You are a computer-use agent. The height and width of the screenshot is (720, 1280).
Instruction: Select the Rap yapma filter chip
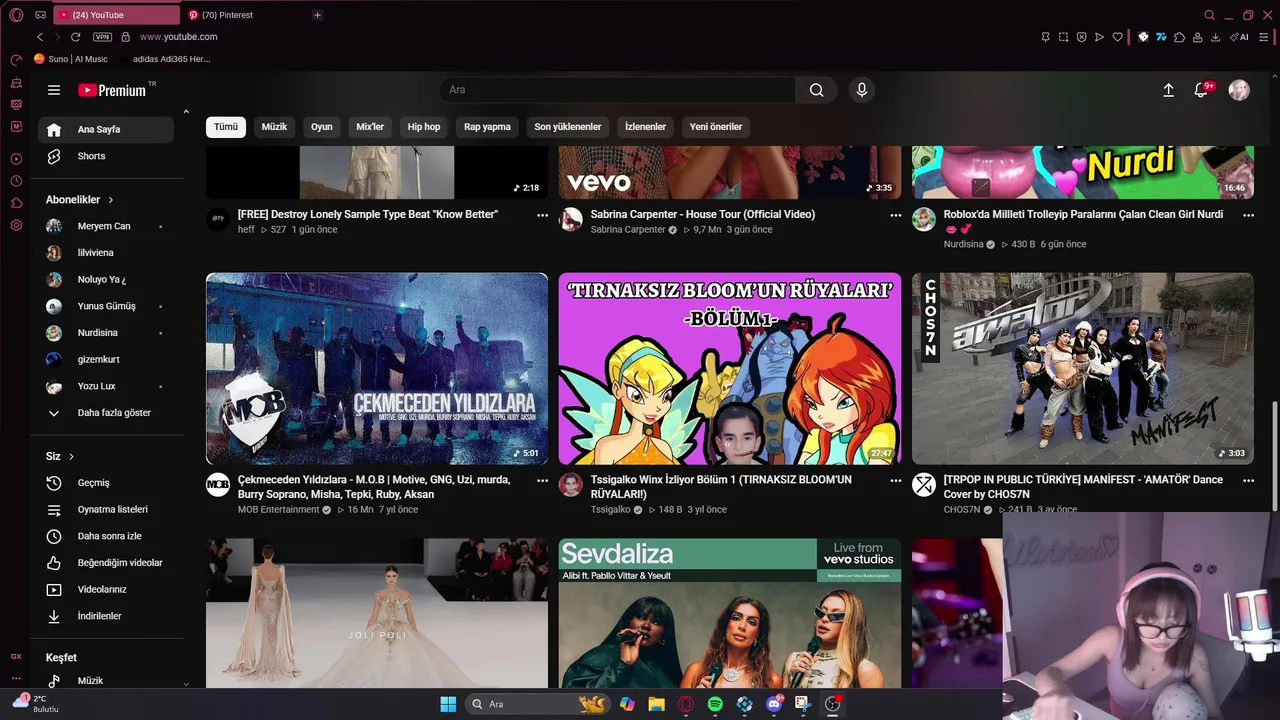(x=487, y=127)
